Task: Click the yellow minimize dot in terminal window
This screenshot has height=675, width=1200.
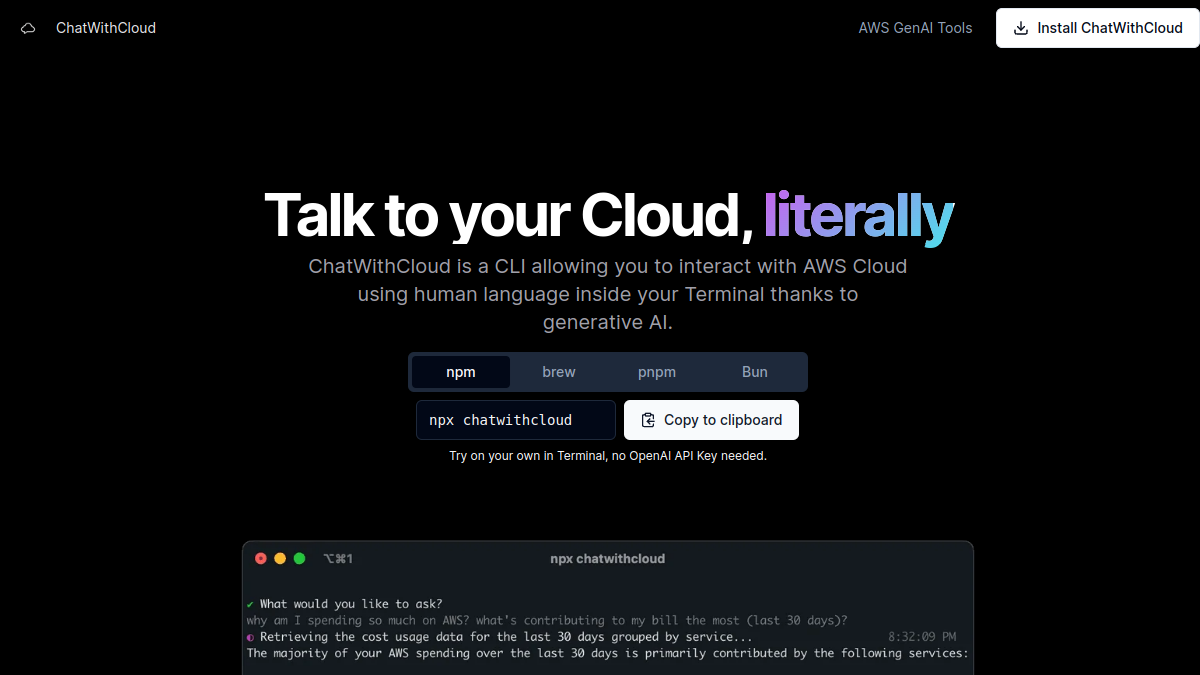Action: tap(280, 558)
